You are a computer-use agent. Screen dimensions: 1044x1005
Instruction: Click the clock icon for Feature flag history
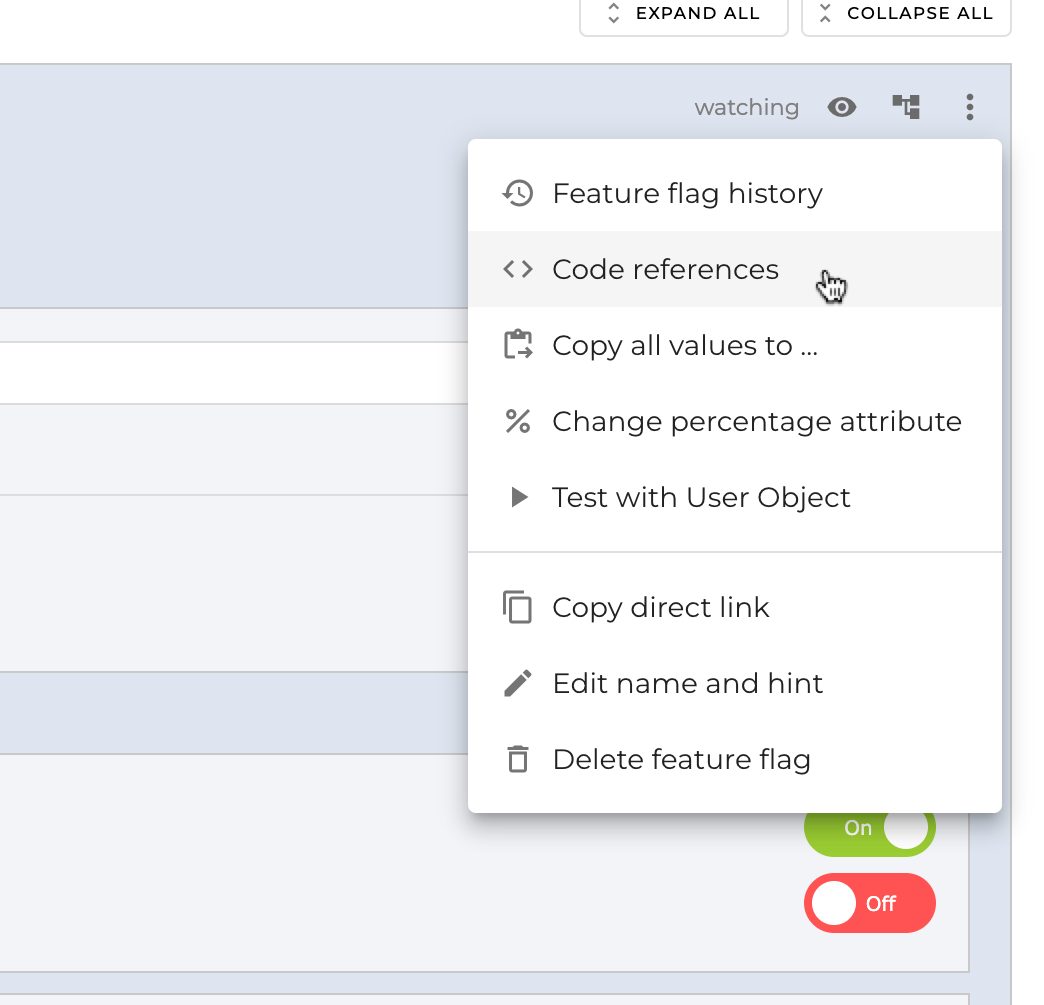click(518, 193)
